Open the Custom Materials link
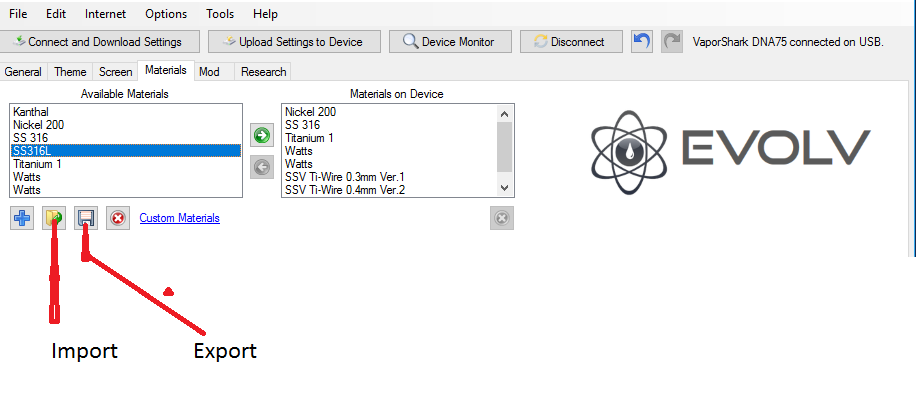The height and width of the screenshot is (420, 916). click(179, 218)
